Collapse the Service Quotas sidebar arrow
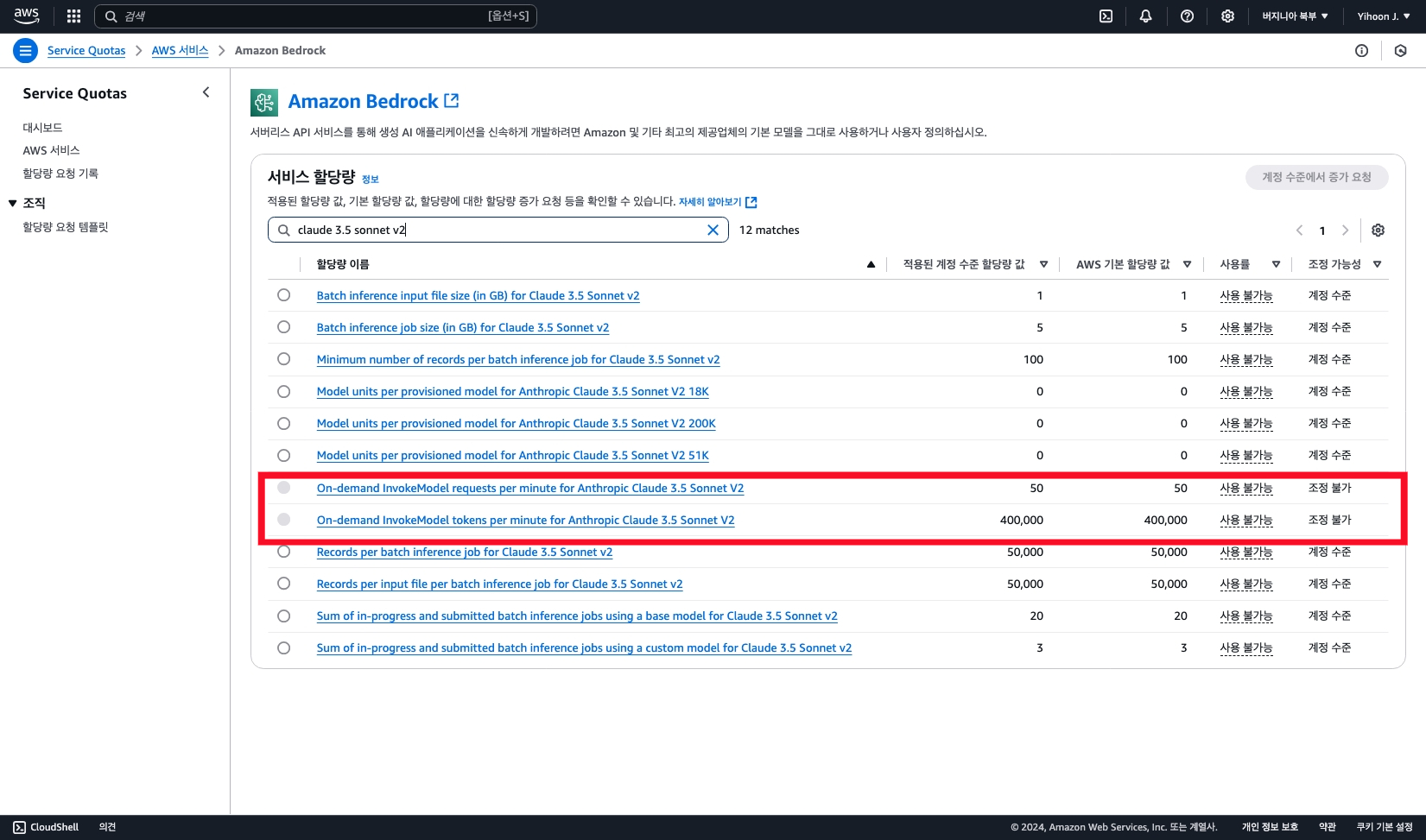This screenshot has width=1426, height=840. [206, 92]
